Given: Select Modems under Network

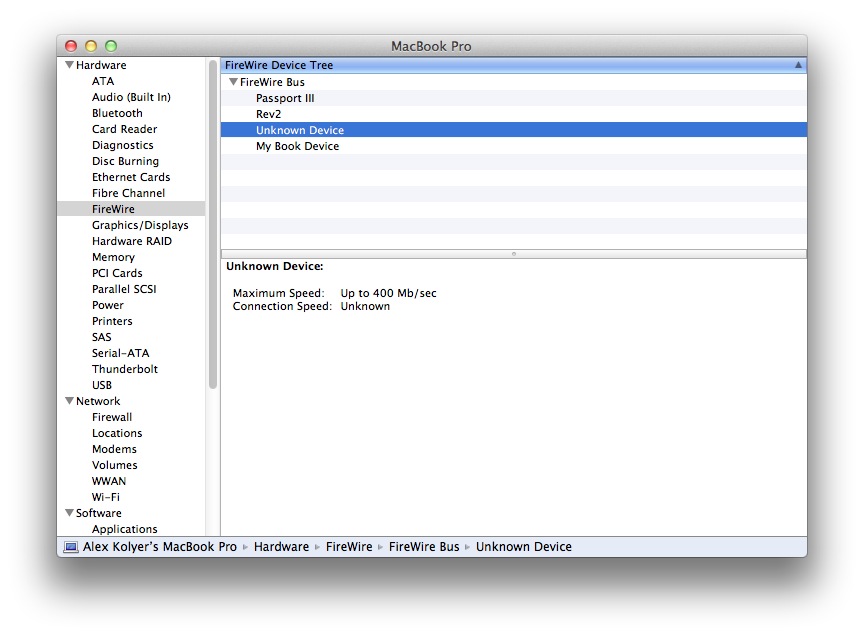Looking at the screenshot, I should pos(114,449).
